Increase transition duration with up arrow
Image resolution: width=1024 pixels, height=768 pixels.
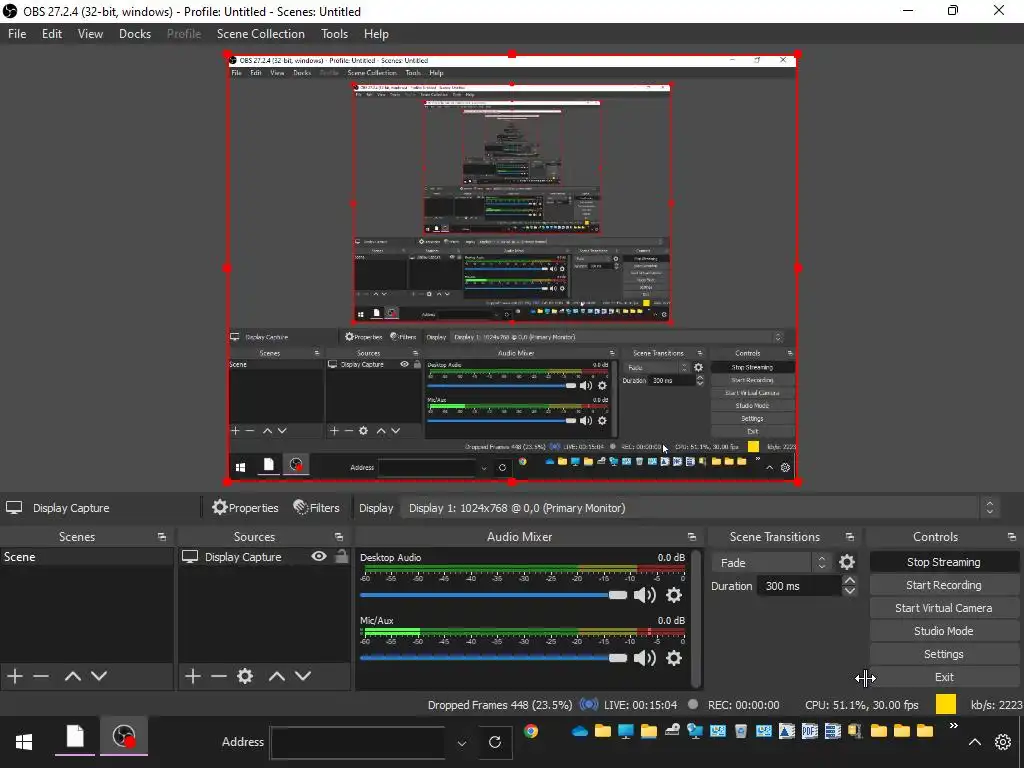[x=850, y=581]
